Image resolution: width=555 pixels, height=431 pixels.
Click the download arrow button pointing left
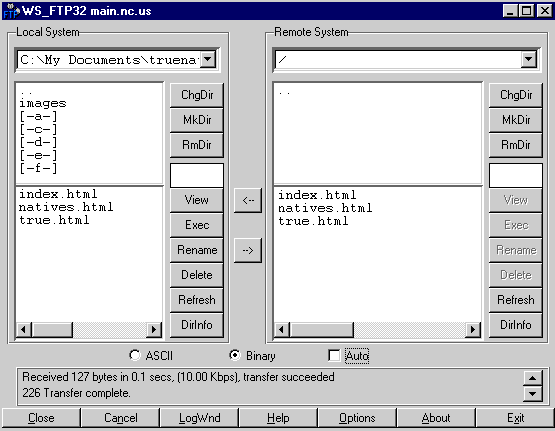coord(248,200)
